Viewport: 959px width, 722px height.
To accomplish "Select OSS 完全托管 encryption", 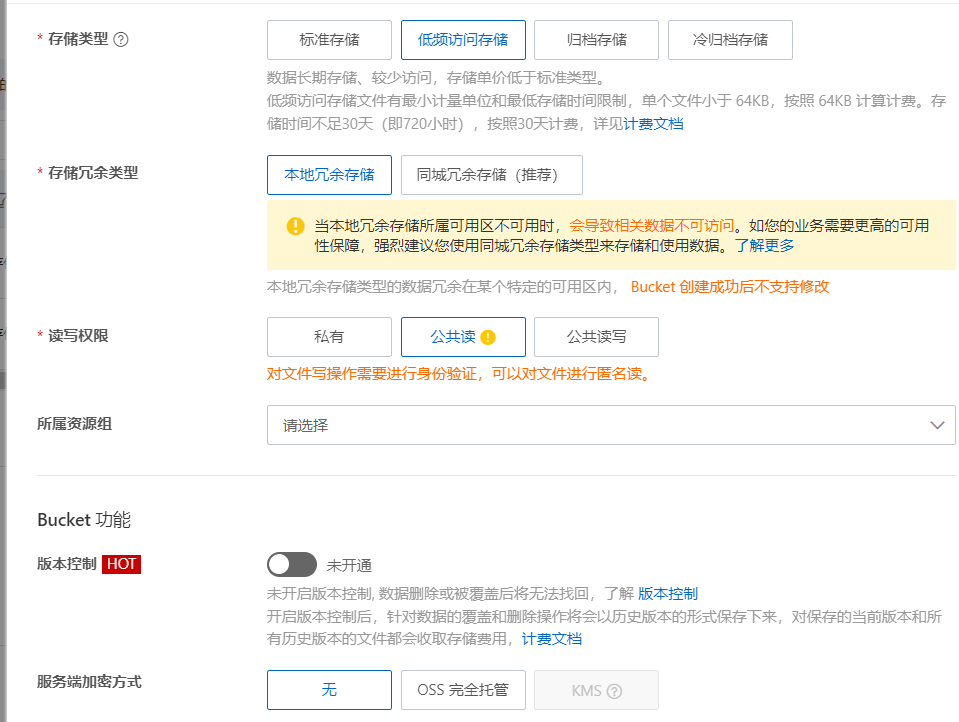I will (x=463, y=690).
